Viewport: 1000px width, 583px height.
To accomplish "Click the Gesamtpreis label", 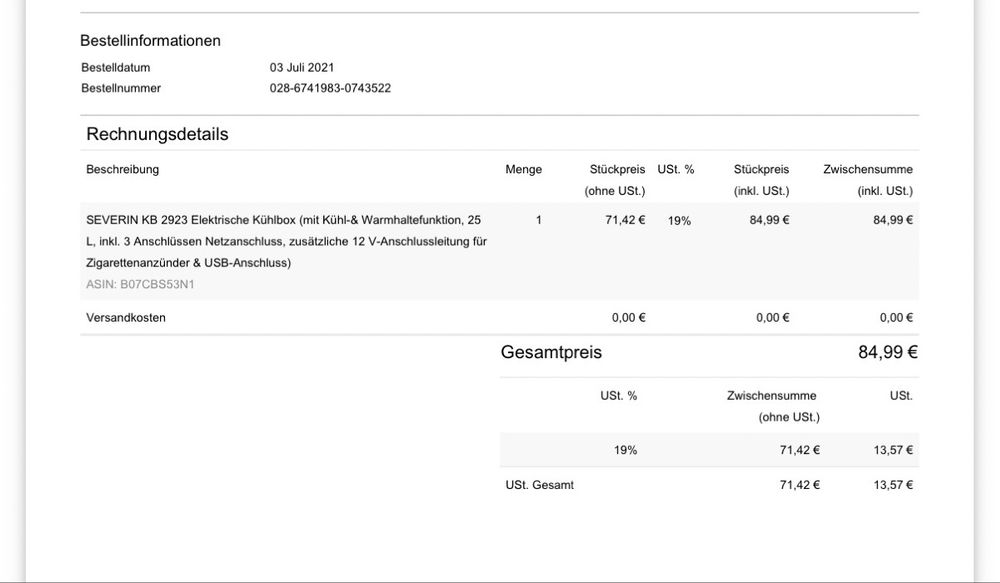I will (551, 352).
